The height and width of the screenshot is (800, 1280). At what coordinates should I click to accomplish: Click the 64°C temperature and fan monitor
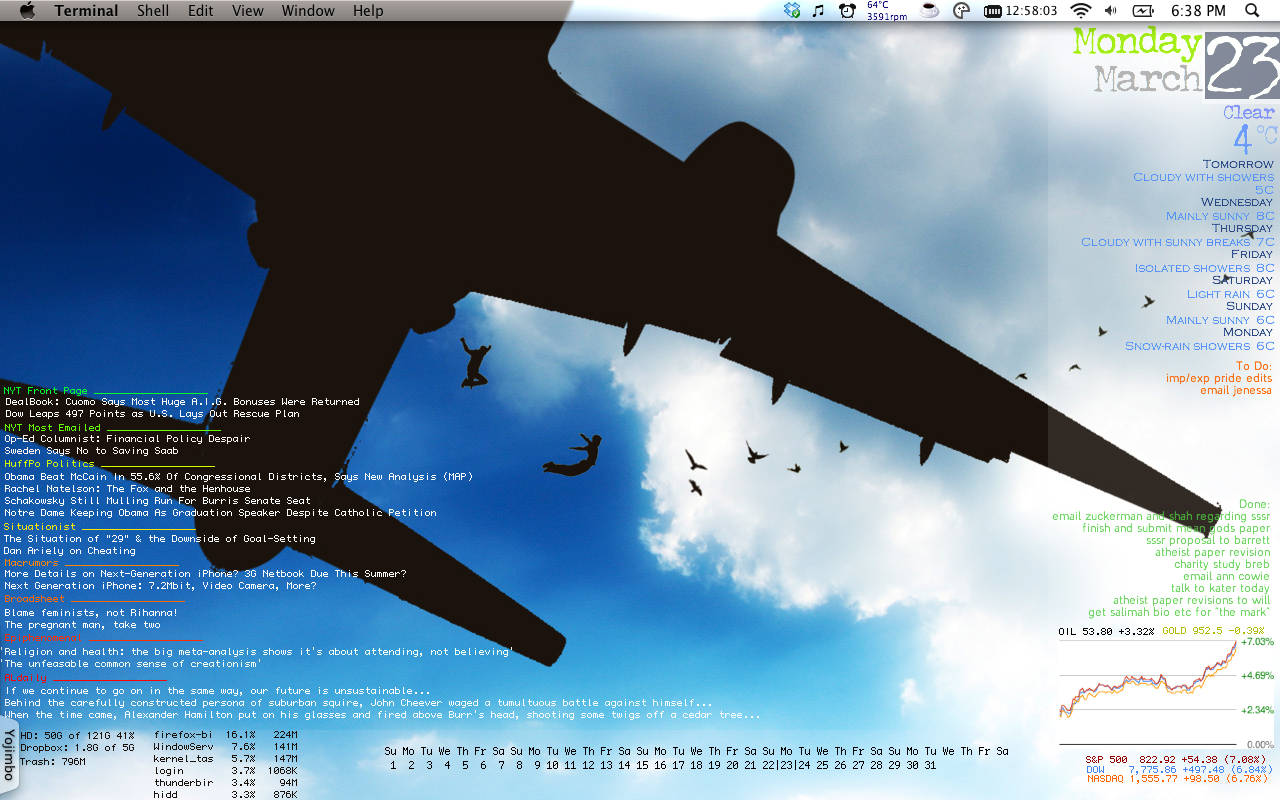[885, 11]
